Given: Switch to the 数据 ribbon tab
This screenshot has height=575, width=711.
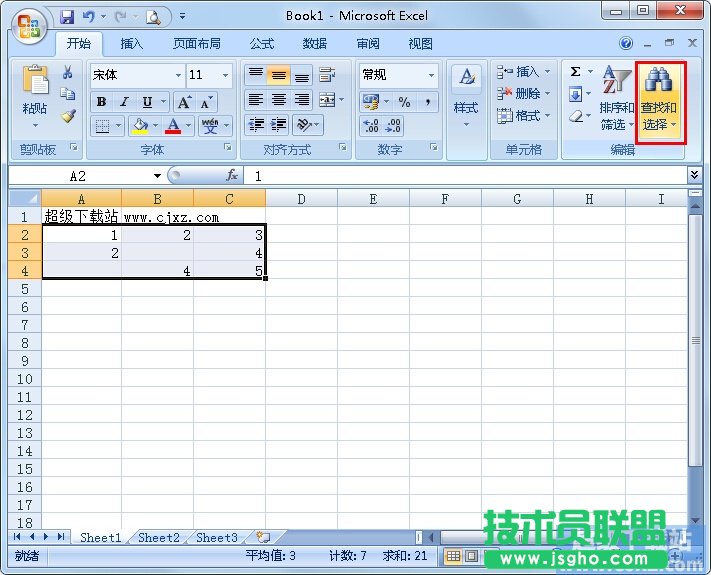Looking at the screenshot, I should [315, 44].
